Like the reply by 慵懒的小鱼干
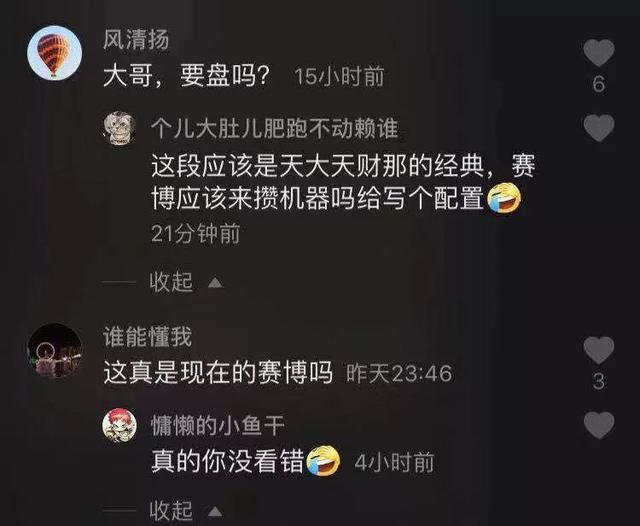640x526 pixels. pyautogui.click(x=598, y=425)
